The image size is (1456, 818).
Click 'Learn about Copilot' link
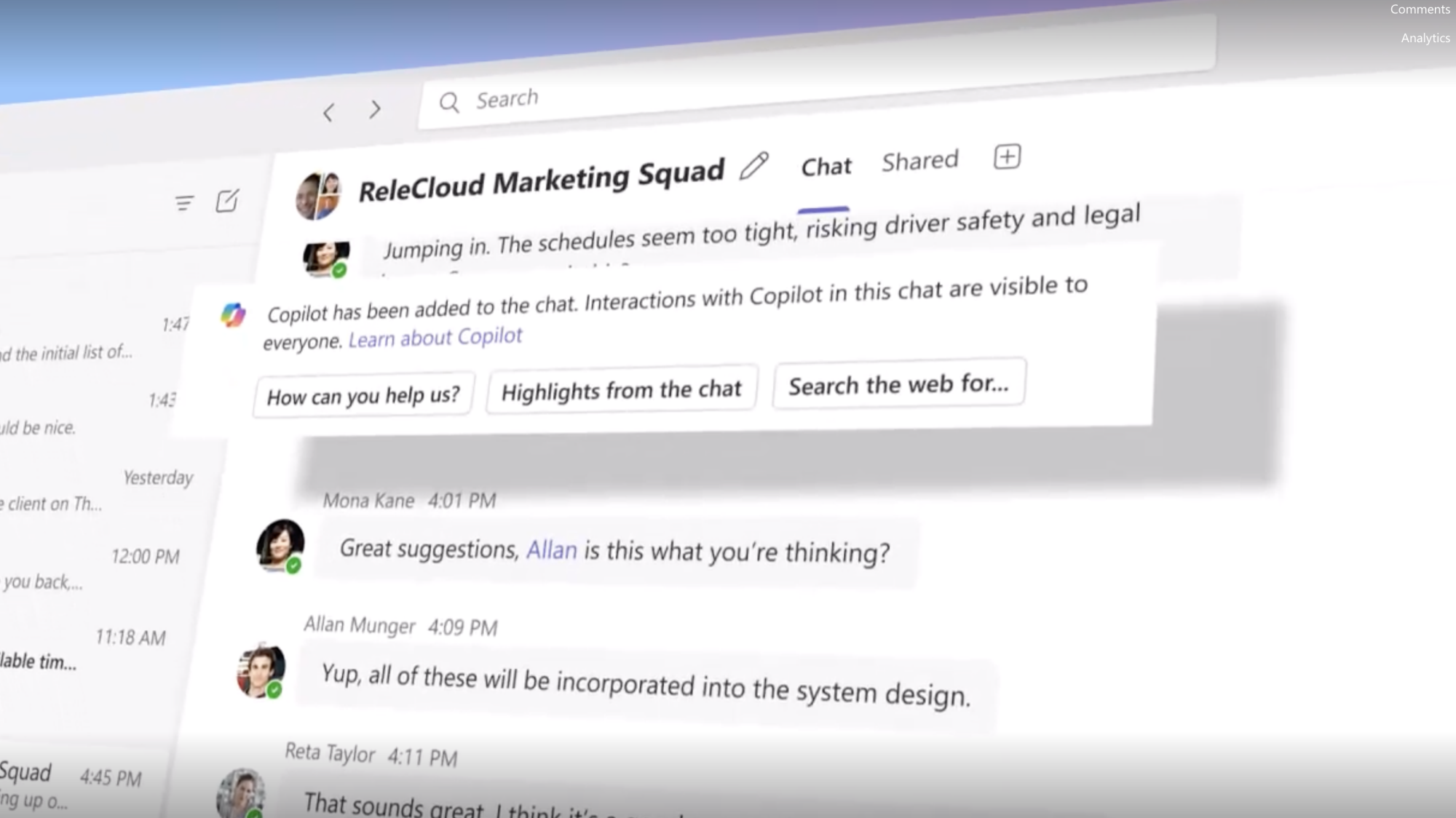[435, 334]
